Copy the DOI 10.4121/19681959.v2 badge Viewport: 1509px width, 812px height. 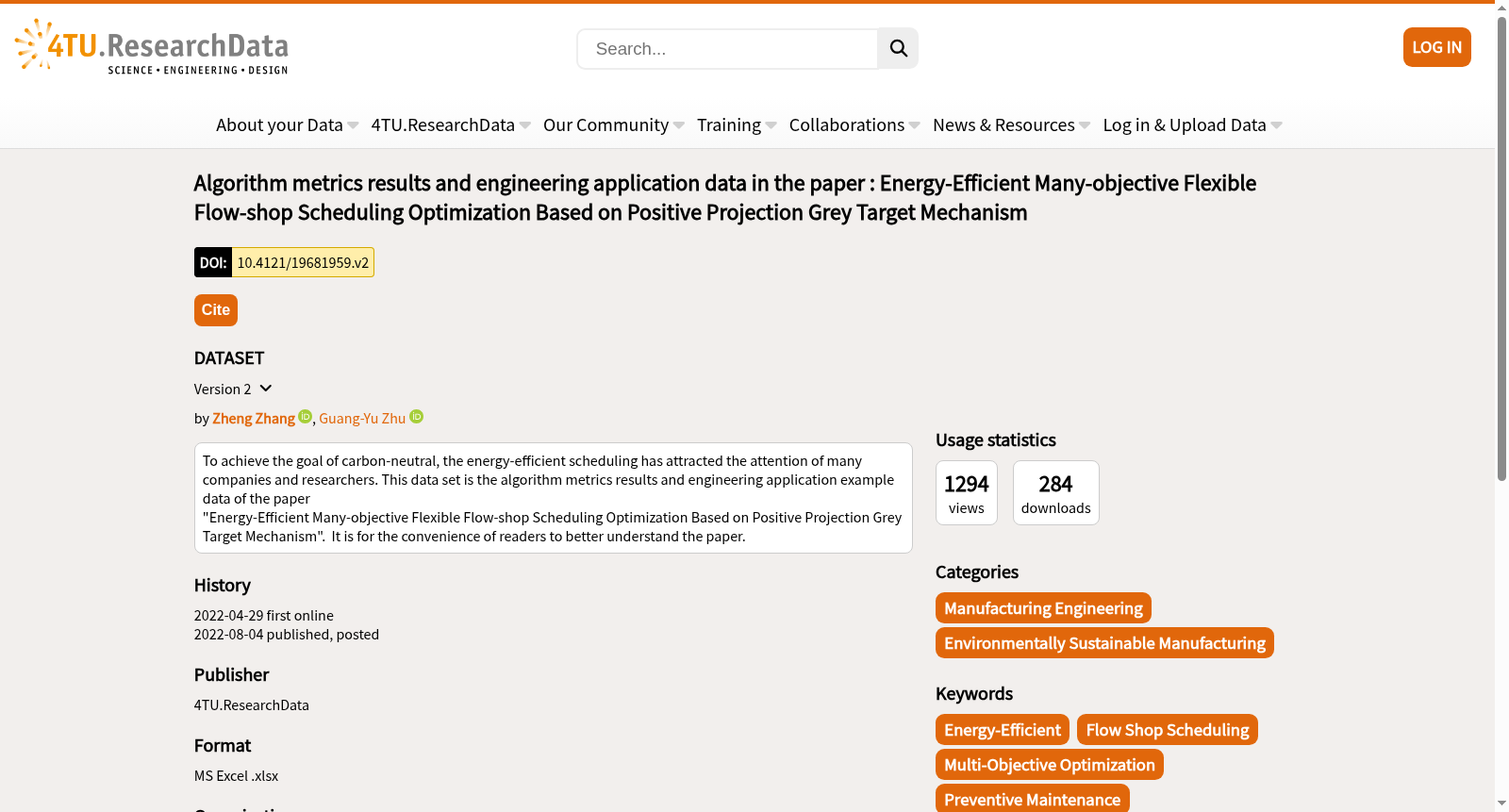point(284,262)
